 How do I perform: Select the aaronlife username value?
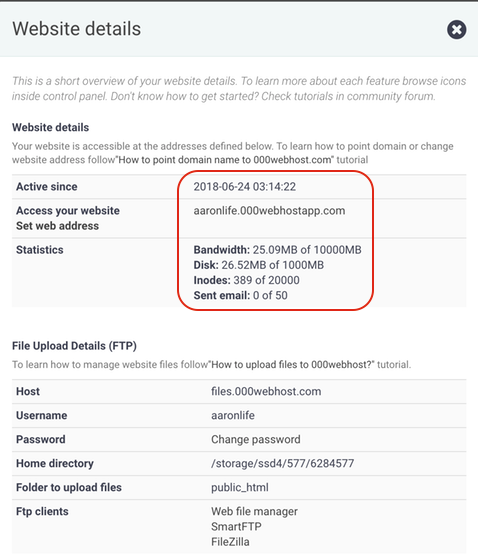(x=233, y=416)
